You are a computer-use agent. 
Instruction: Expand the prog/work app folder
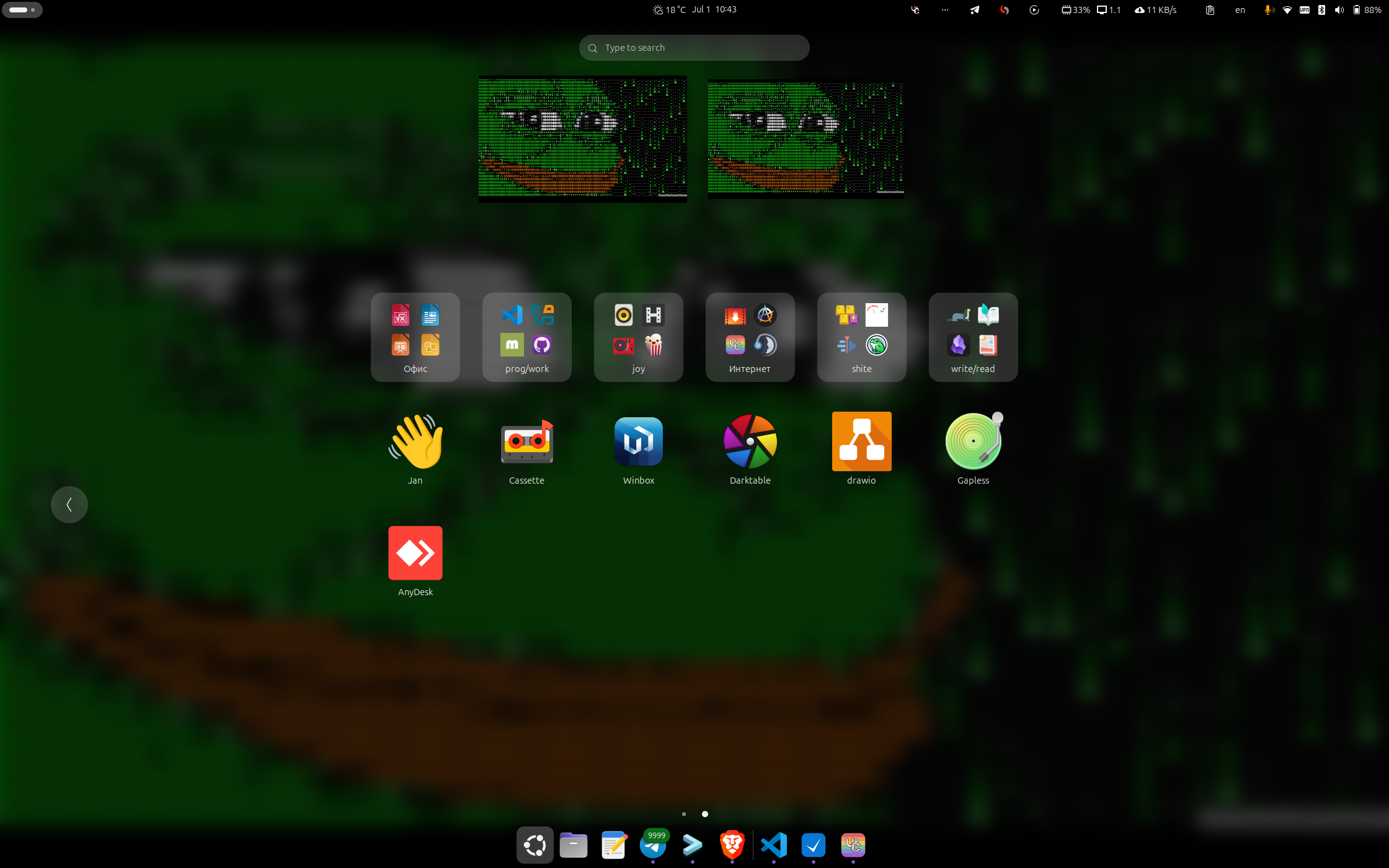point(526,337)
